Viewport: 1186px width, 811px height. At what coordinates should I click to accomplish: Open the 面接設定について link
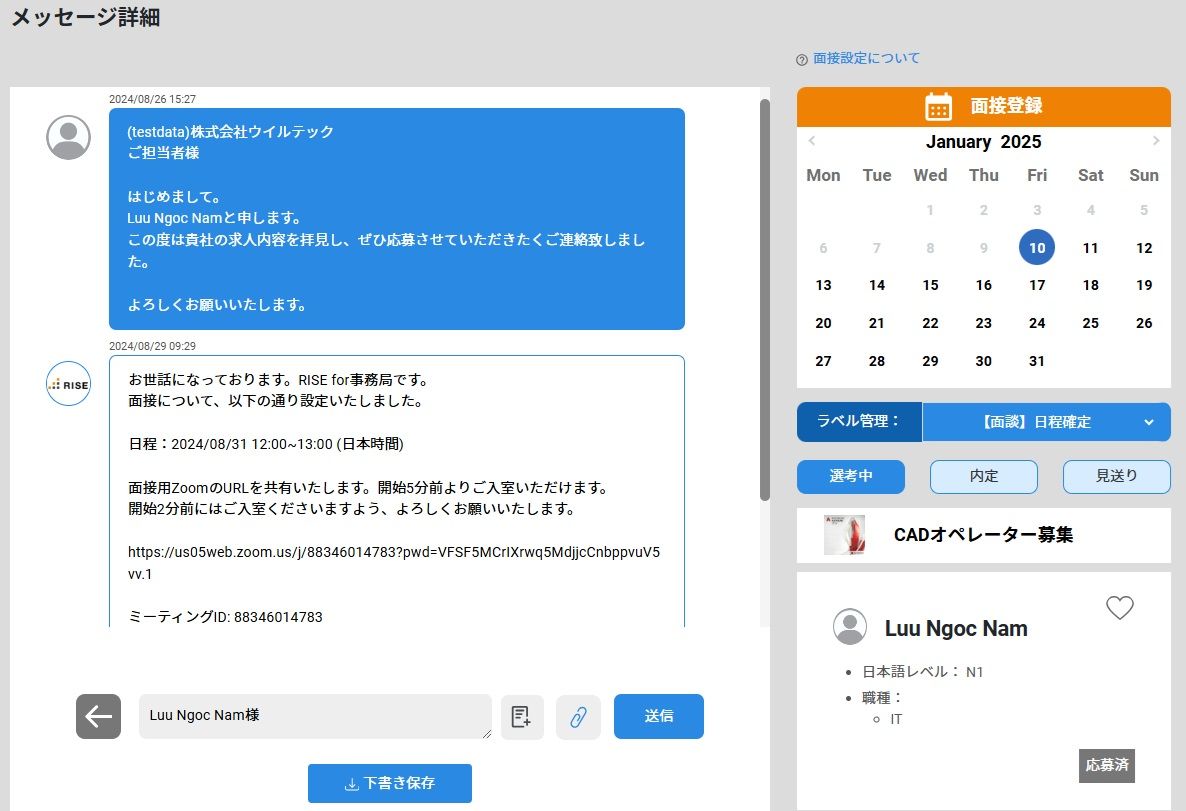pos(866,58)
